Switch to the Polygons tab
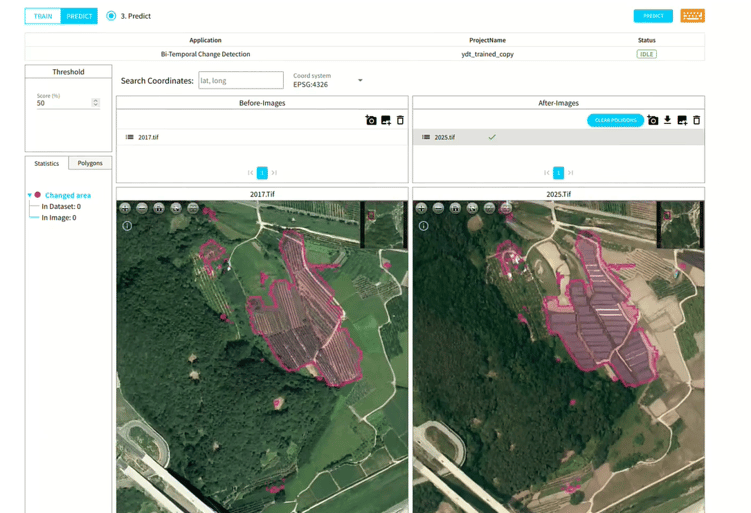 [90, 163]
